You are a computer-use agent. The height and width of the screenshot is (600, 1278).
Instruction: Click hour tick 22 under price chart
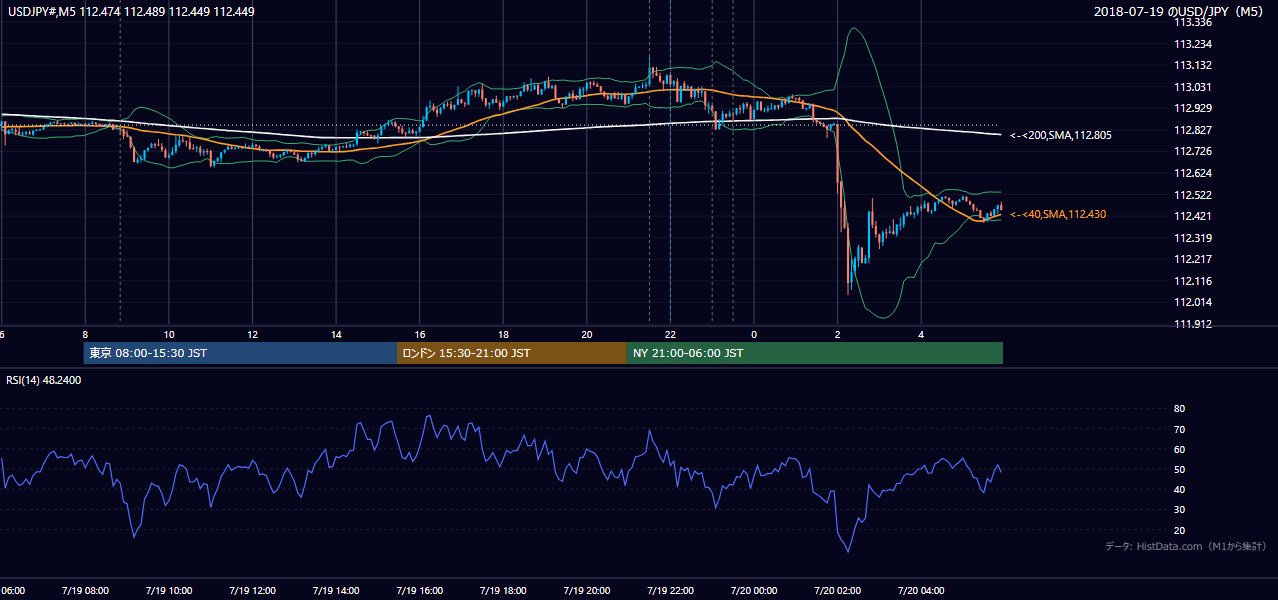pos(670,334)
